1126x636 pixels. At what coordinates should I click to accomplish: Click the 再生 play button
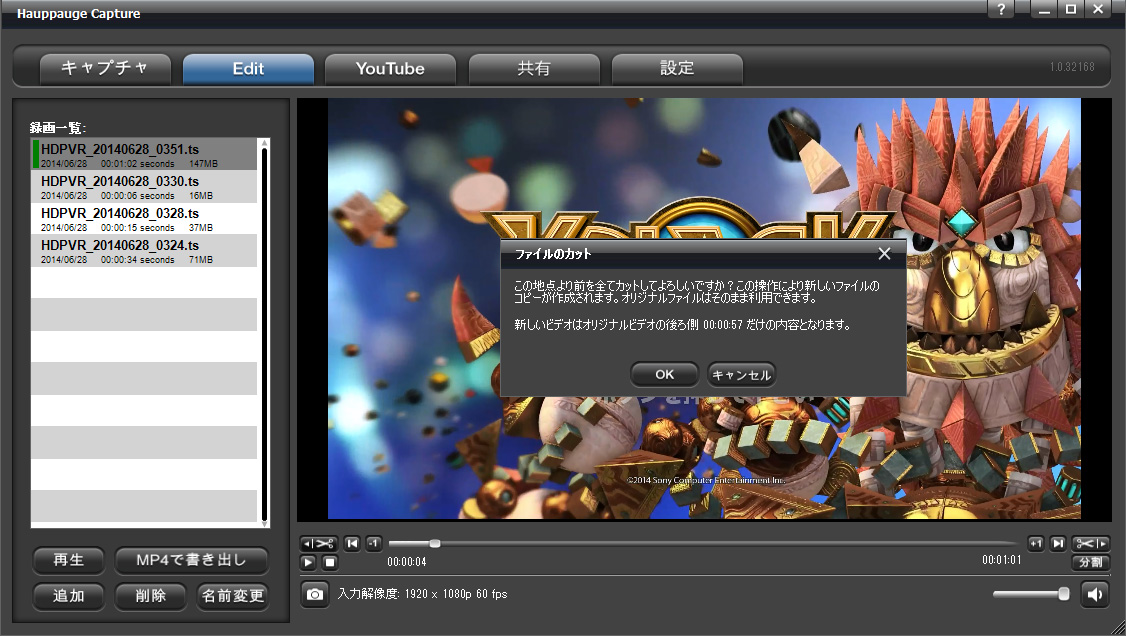click(x=69, y=560)
